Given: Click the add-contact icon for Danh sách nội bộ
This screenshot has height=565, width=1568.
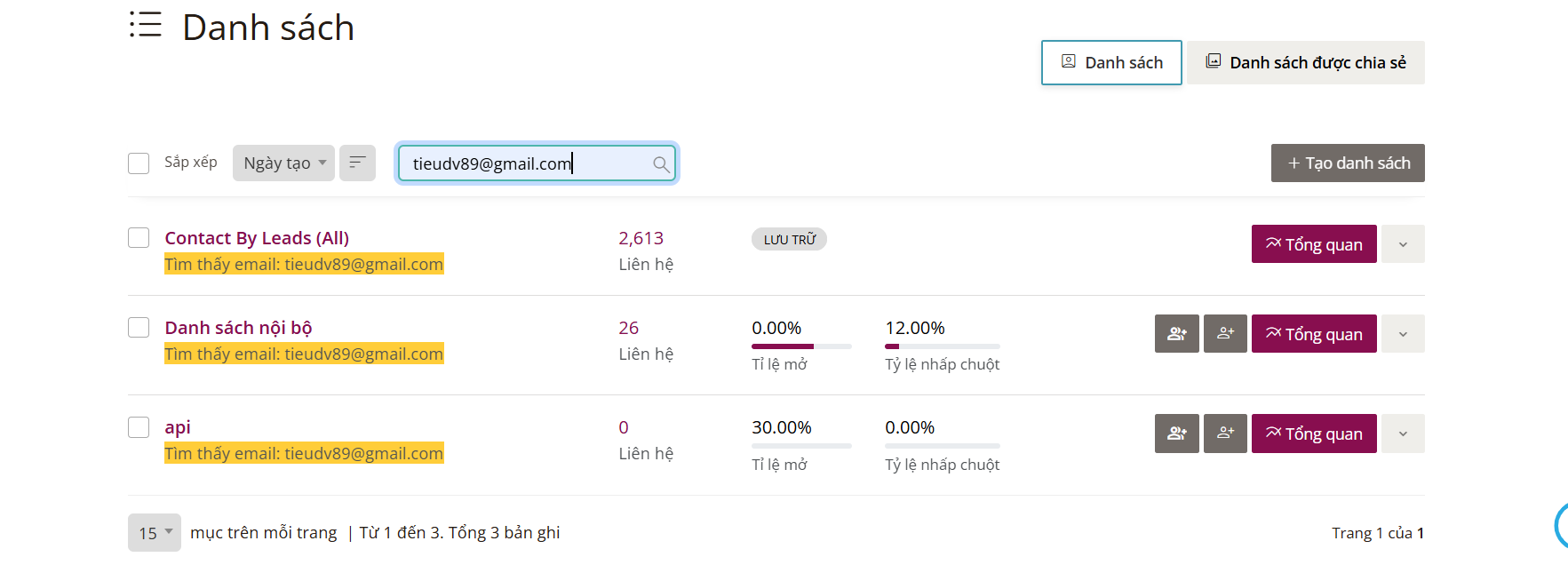Looking at the screenshot, I should click(x=1225, y=334).
